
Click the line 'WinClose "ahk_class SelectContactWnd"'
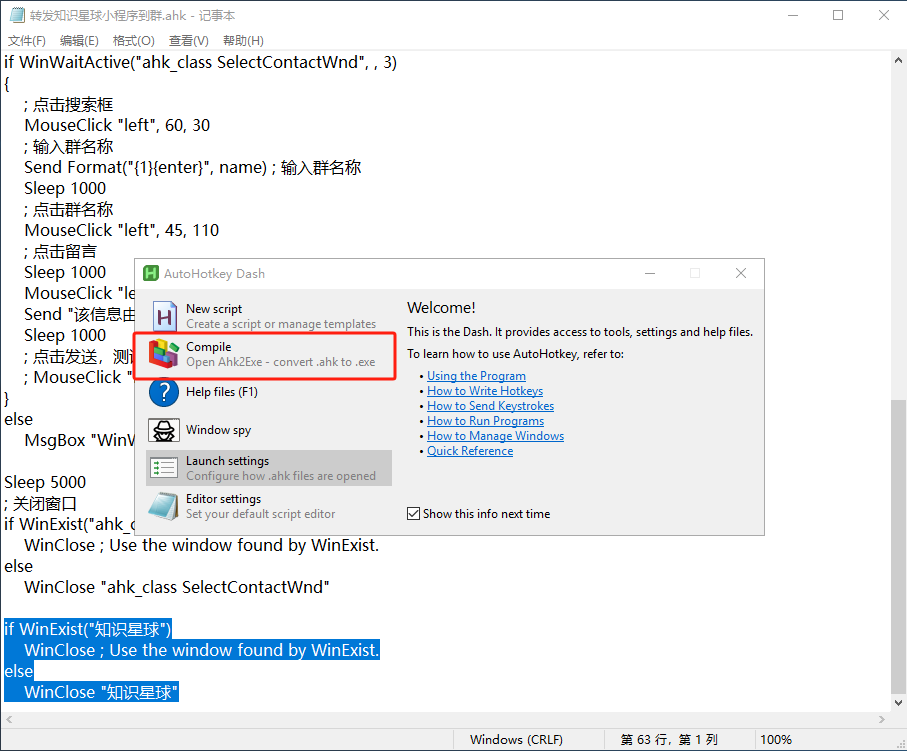point(176,587)
